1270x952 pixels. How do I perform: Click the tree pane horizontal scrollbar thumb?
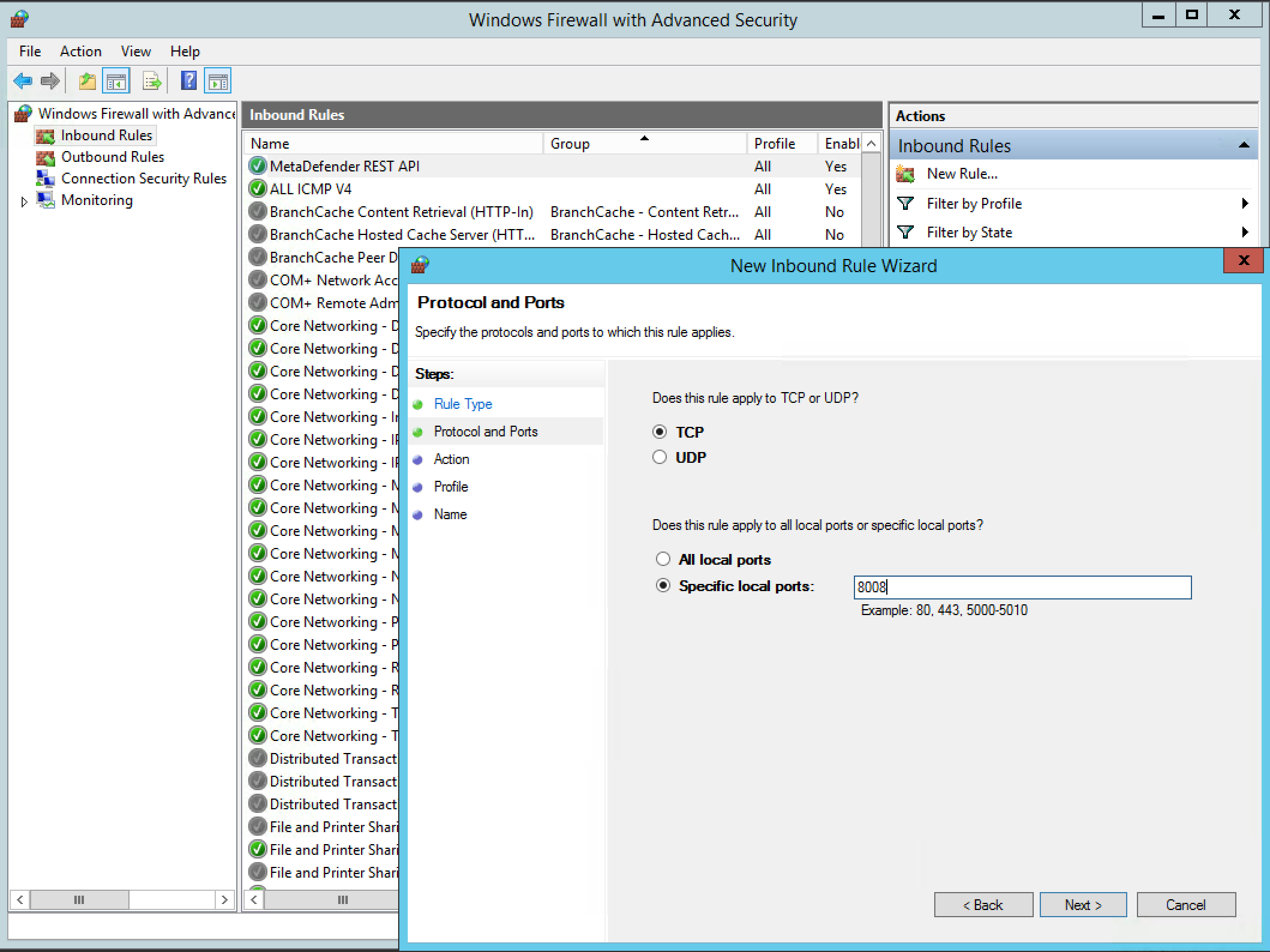79,900
